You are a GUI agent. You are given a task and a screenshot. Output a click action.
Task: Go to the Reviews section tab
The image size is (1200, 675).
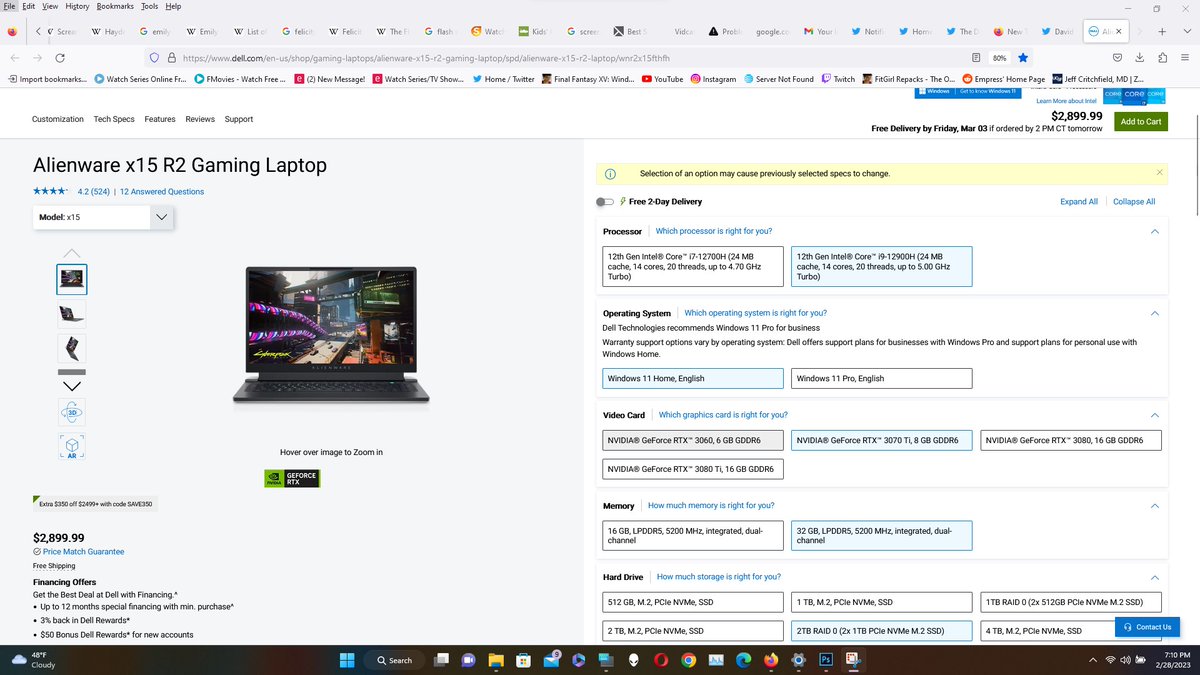200,119
